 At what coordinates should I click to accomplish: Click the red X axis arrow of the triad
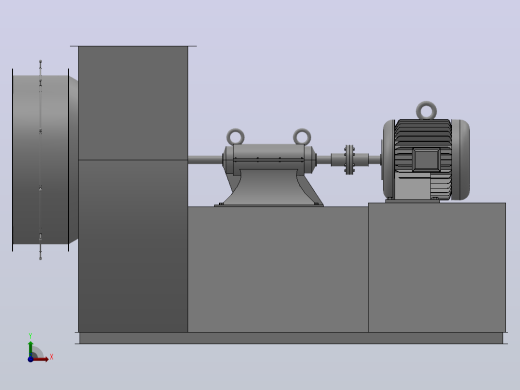click(41, 359)
